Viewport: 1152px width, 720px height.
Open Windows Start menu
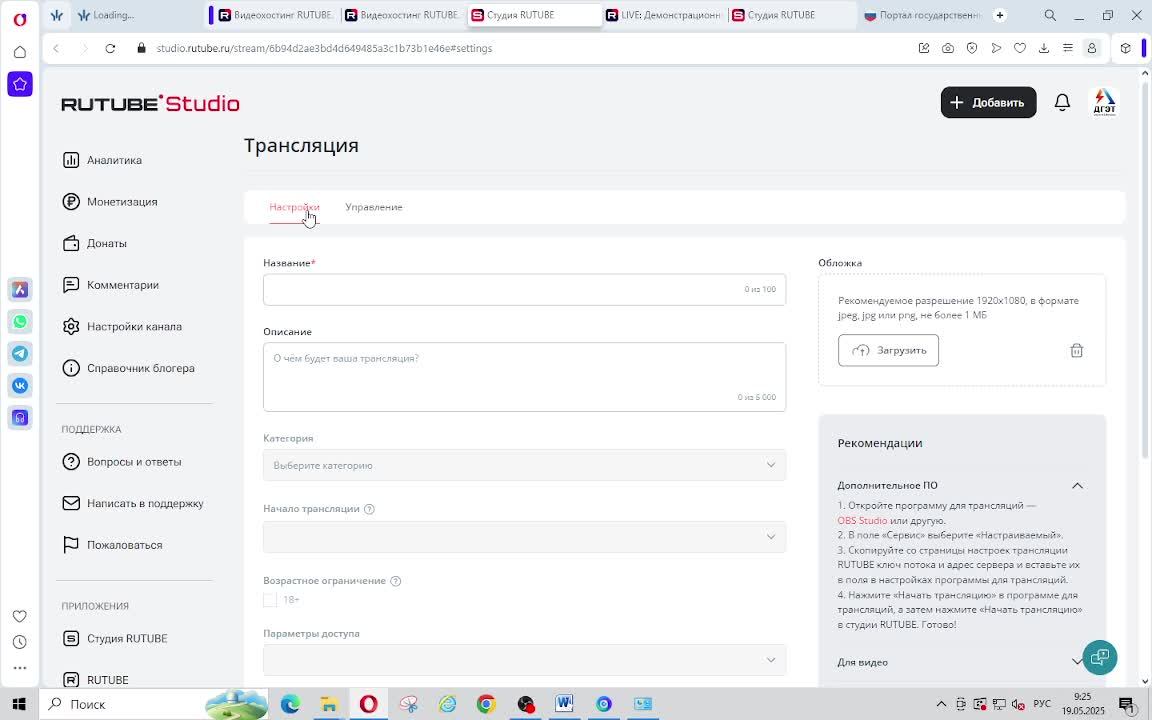coord(18,704)
